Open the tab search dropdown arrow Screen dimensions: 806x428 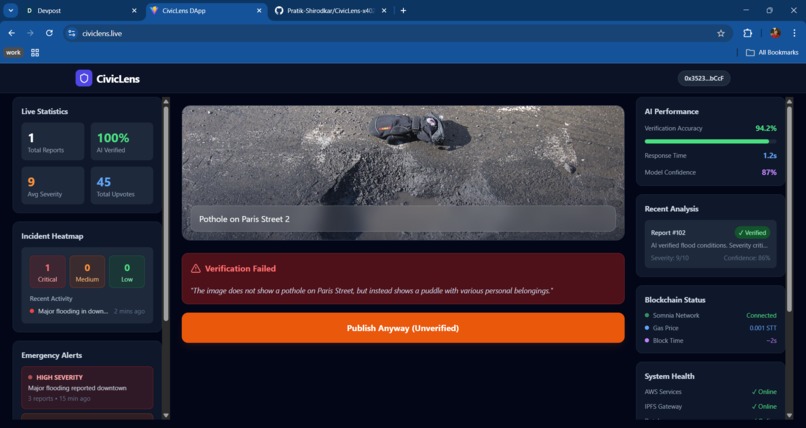(x=10, y=10)
